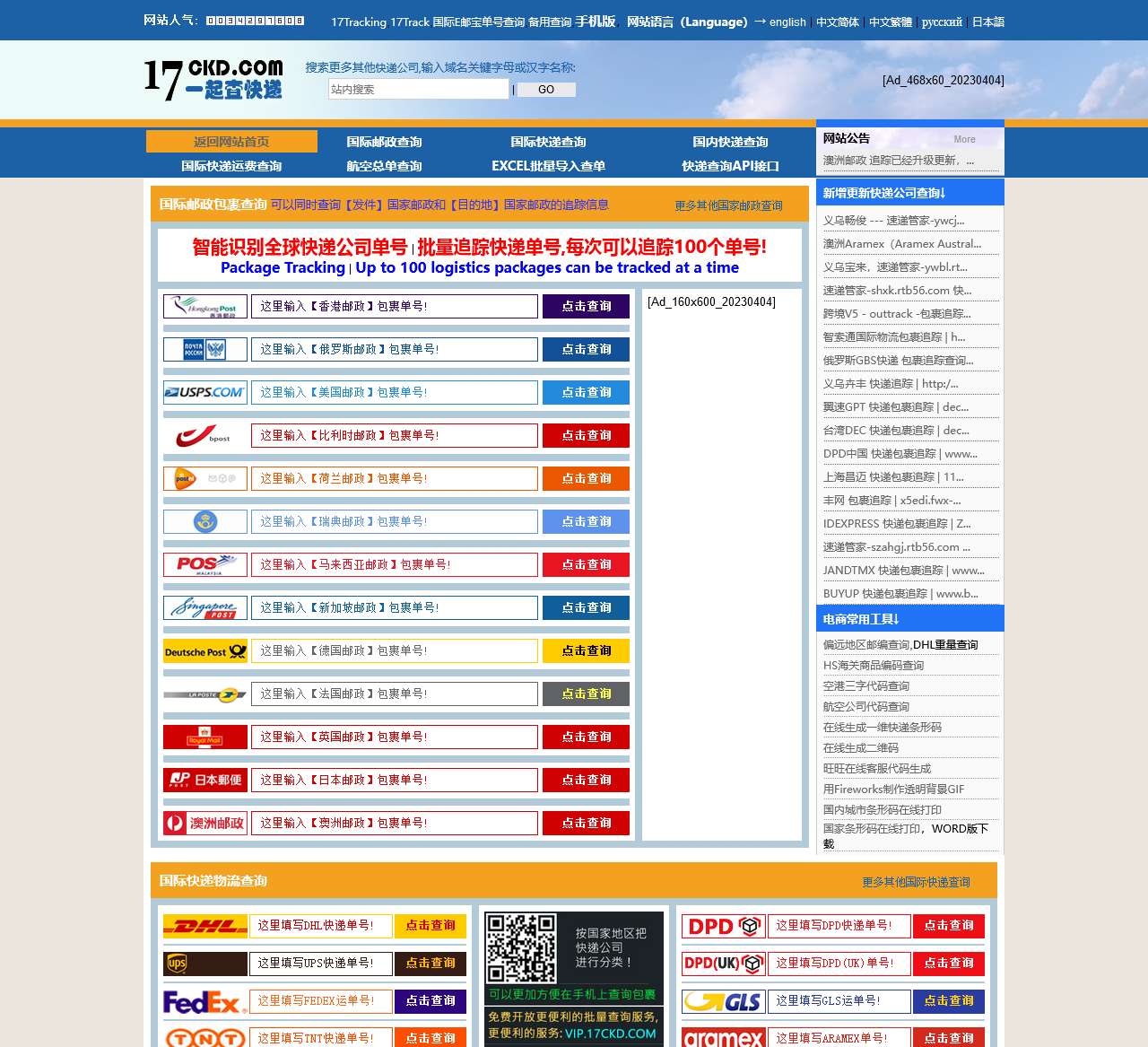Click the GLS logo

pyautogui.click(x=723, y=1001)
